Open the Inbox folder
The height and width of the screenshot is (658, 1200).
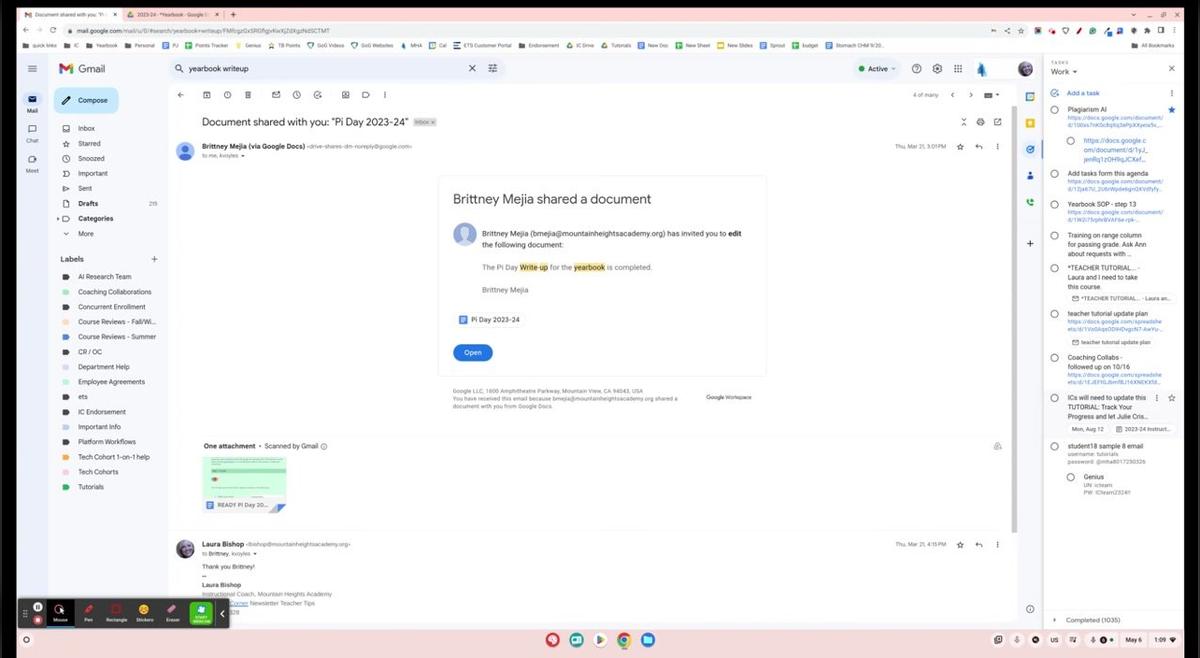pos(87,129)
